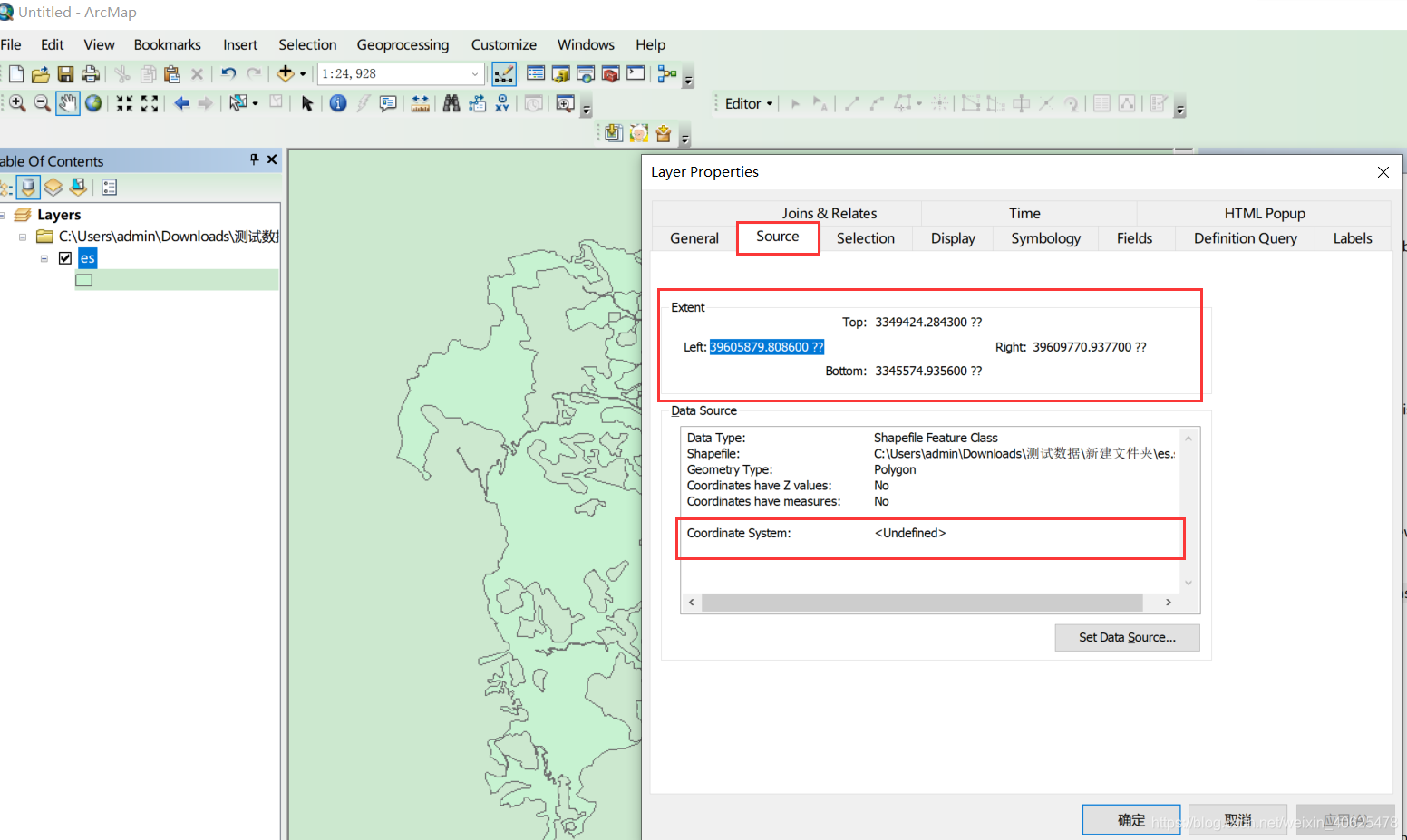Switch to the Joins & Relates tab

(830, 213)
